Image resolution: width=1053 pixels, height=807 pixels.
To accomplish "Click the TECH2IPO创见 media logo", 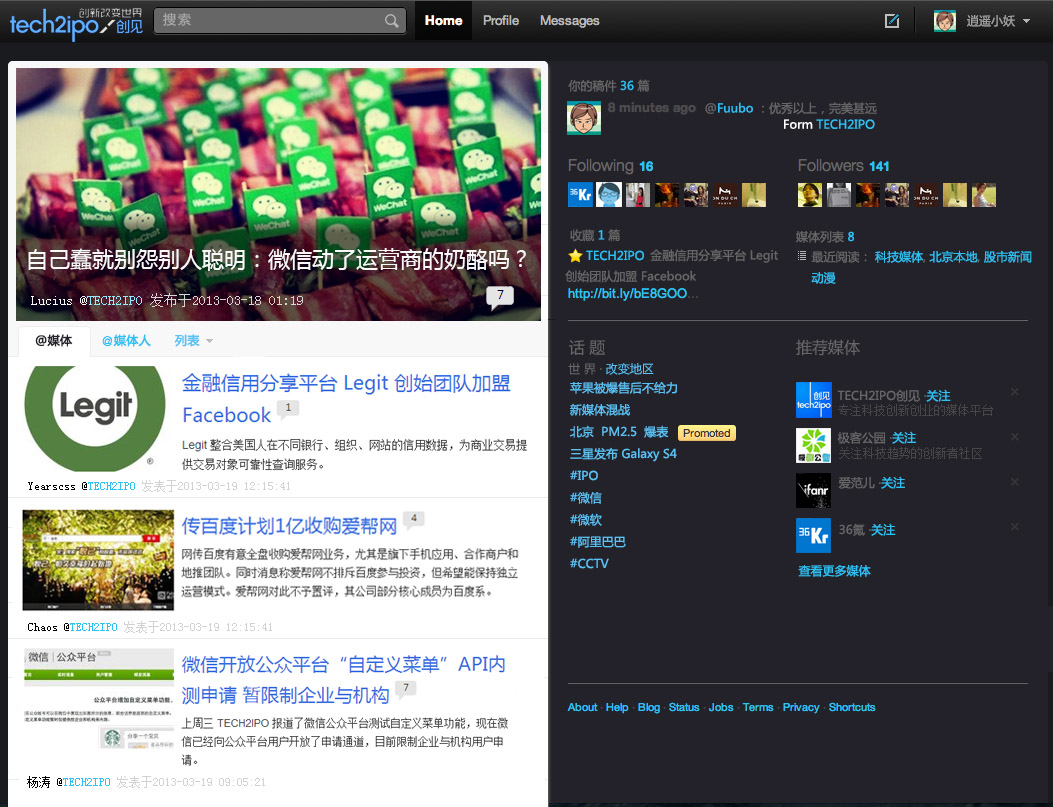I will 813,400.
